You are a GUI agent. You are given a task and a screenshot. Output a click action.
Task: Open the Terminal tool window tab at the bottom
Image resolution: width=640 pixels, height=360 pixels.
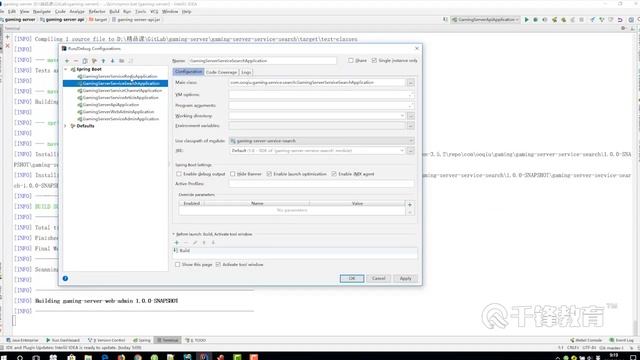click(x=168, y=340)
